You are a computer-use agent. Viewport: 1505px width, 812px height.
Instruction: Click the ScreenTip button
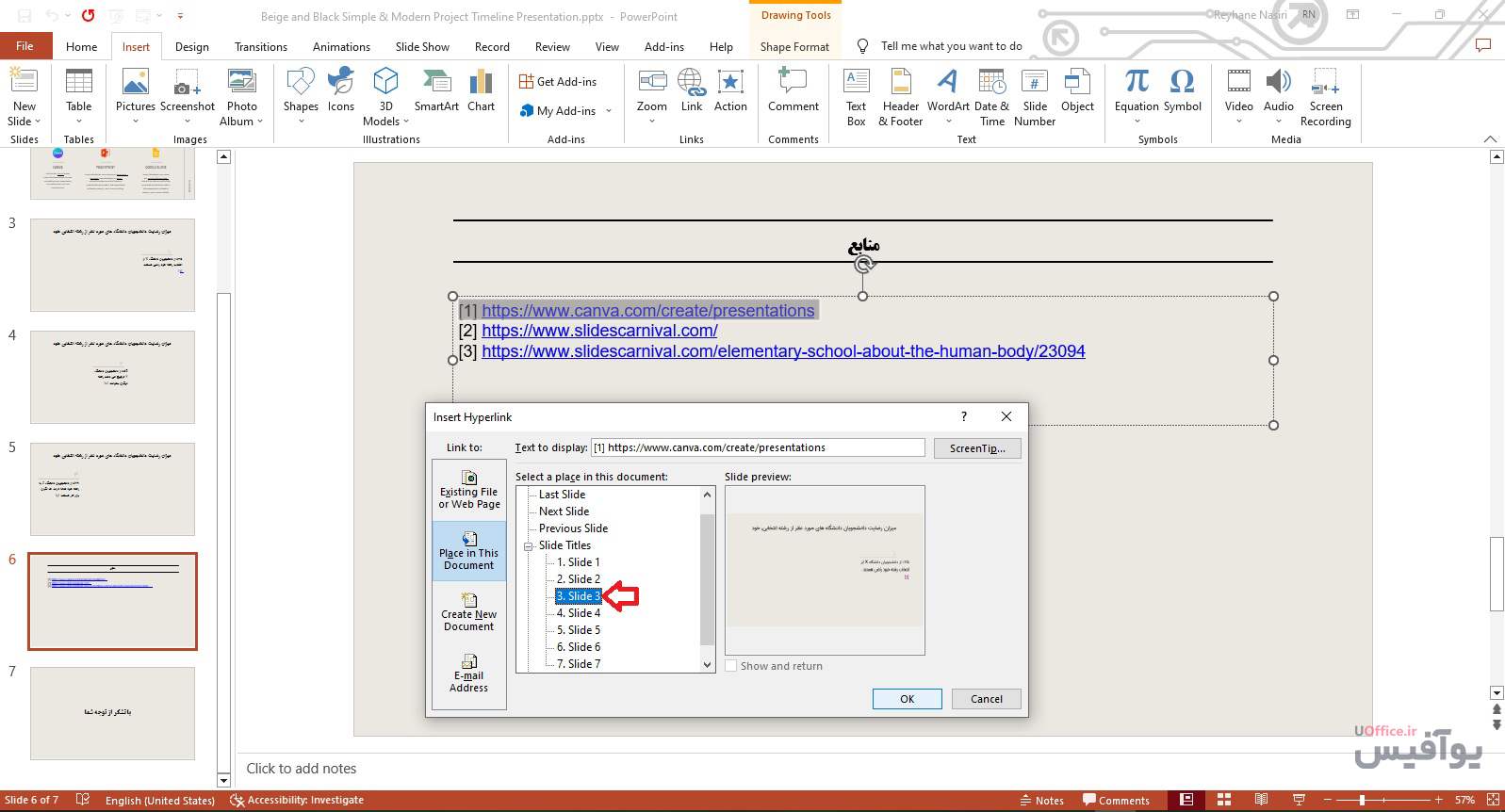[977, 448]
